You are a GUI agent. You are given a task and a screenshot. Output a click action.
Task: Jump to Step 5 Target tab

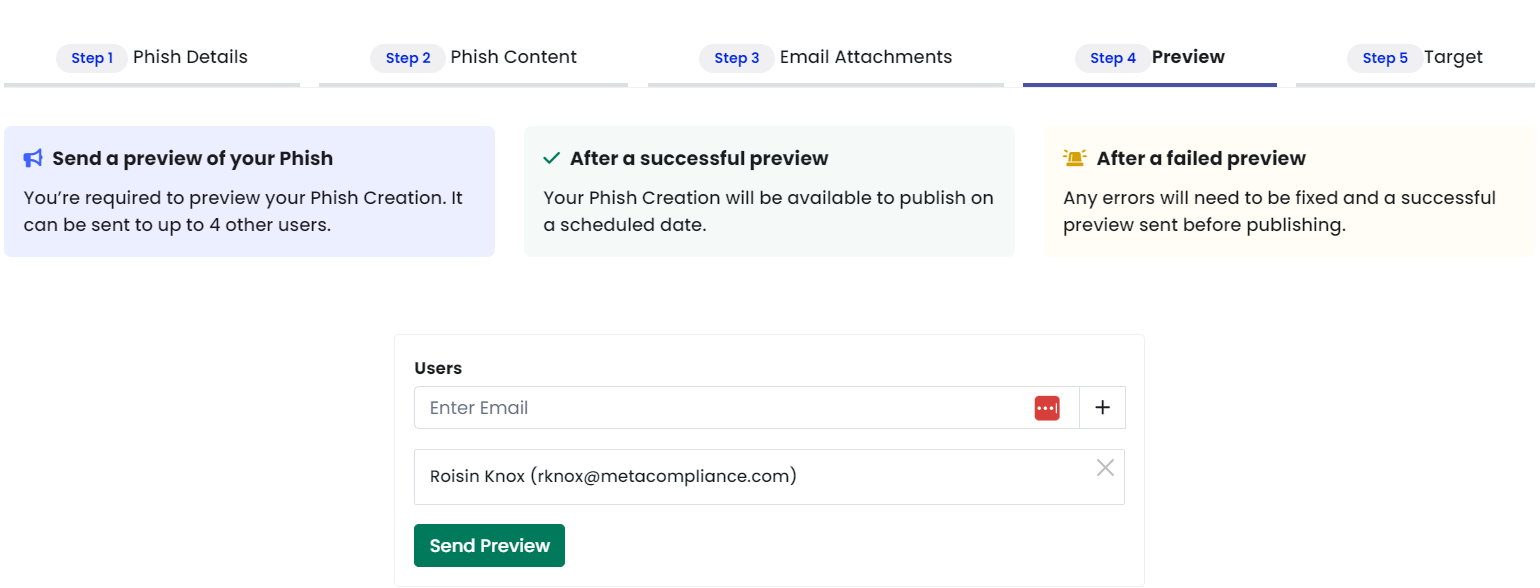(x=1415, y=58)
